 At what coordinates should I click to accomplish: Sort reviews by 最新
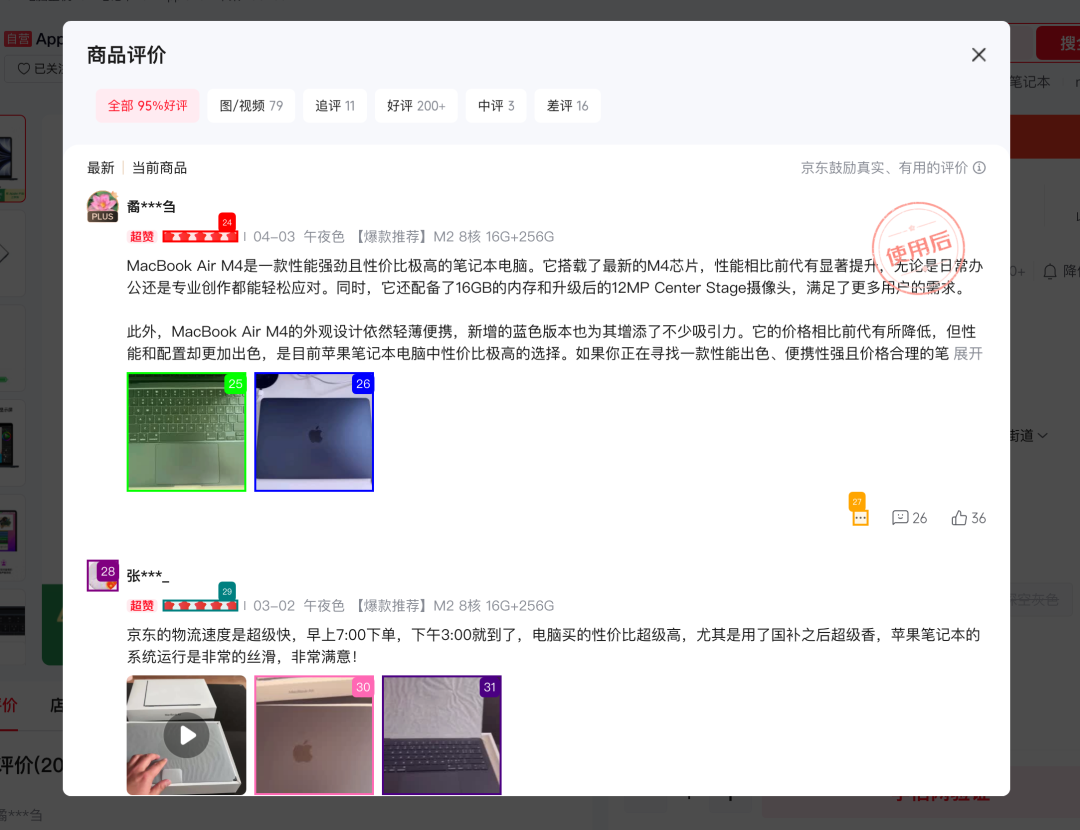(101, 167)
